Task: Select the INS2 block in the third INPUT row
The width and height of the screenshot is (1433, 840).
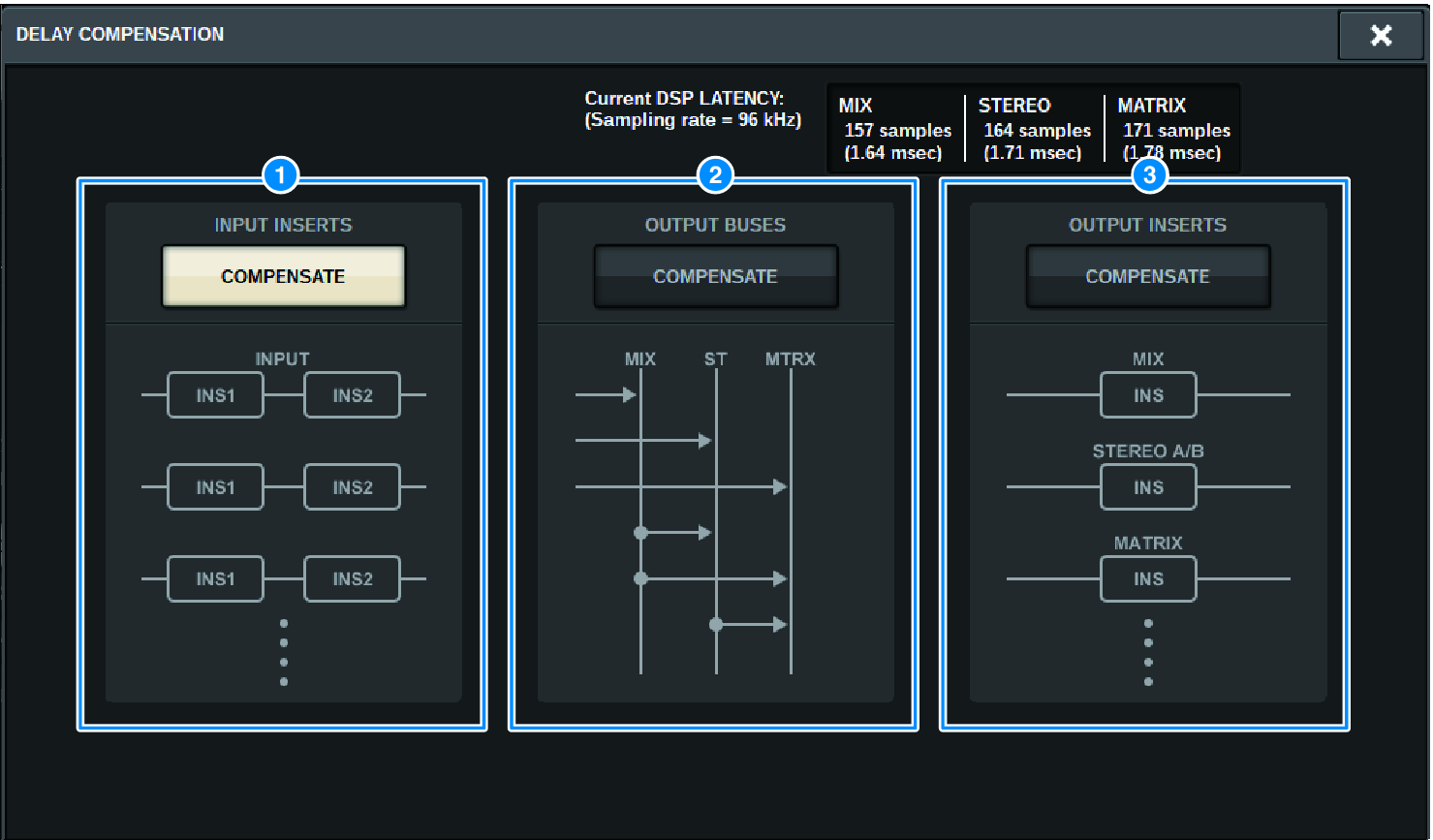Action: point(353,578)
